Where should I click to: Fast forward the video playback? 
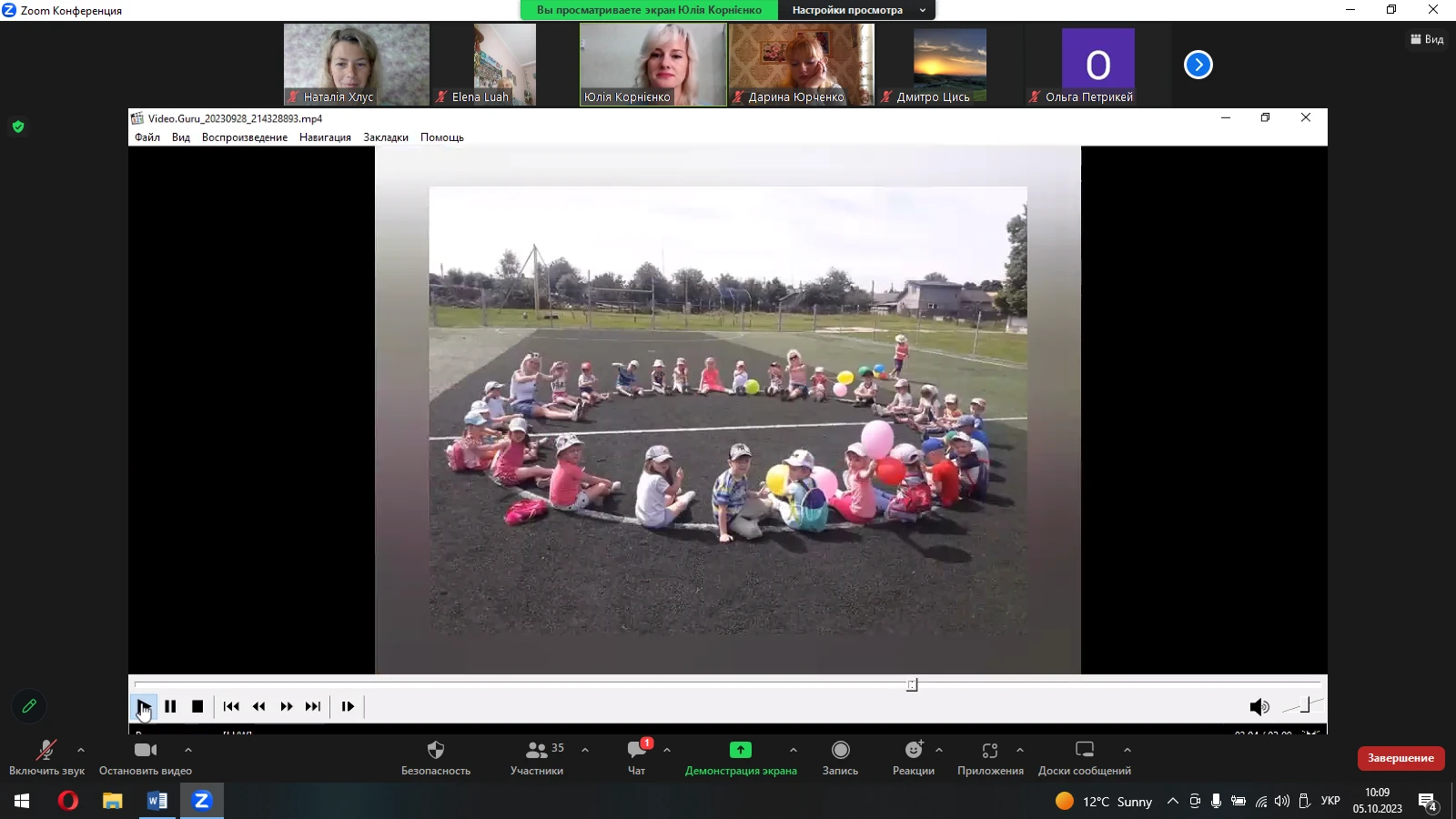pos(286,706)
